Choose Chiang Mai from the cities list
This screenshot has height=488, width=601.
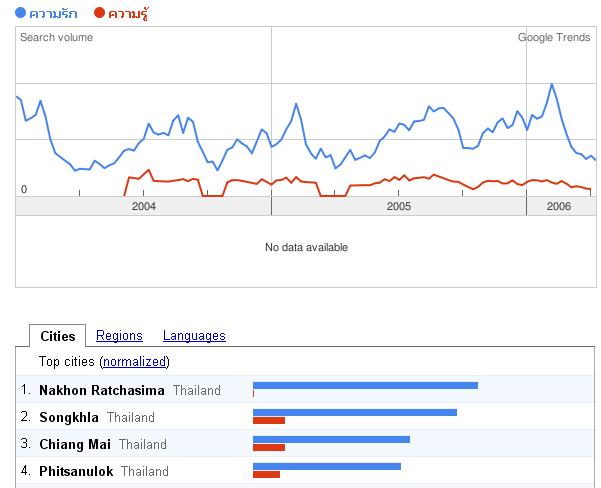click(x=75, y=444)
